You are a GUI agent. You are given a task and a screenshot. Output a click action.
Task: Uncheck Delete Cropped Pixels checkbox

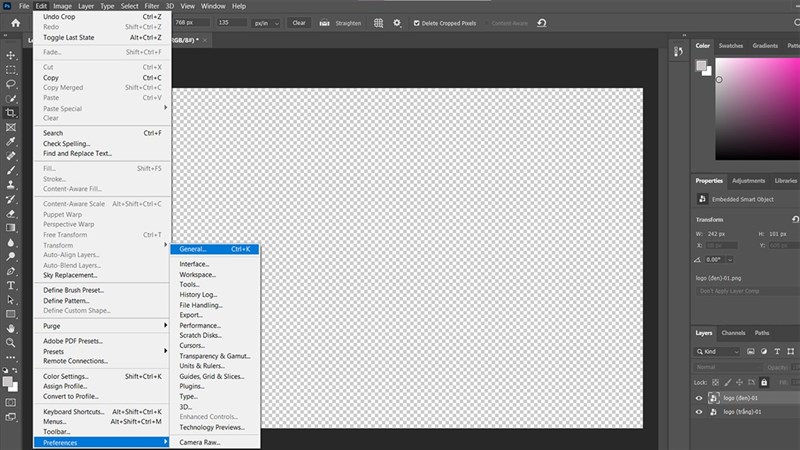tap(416, 22)
